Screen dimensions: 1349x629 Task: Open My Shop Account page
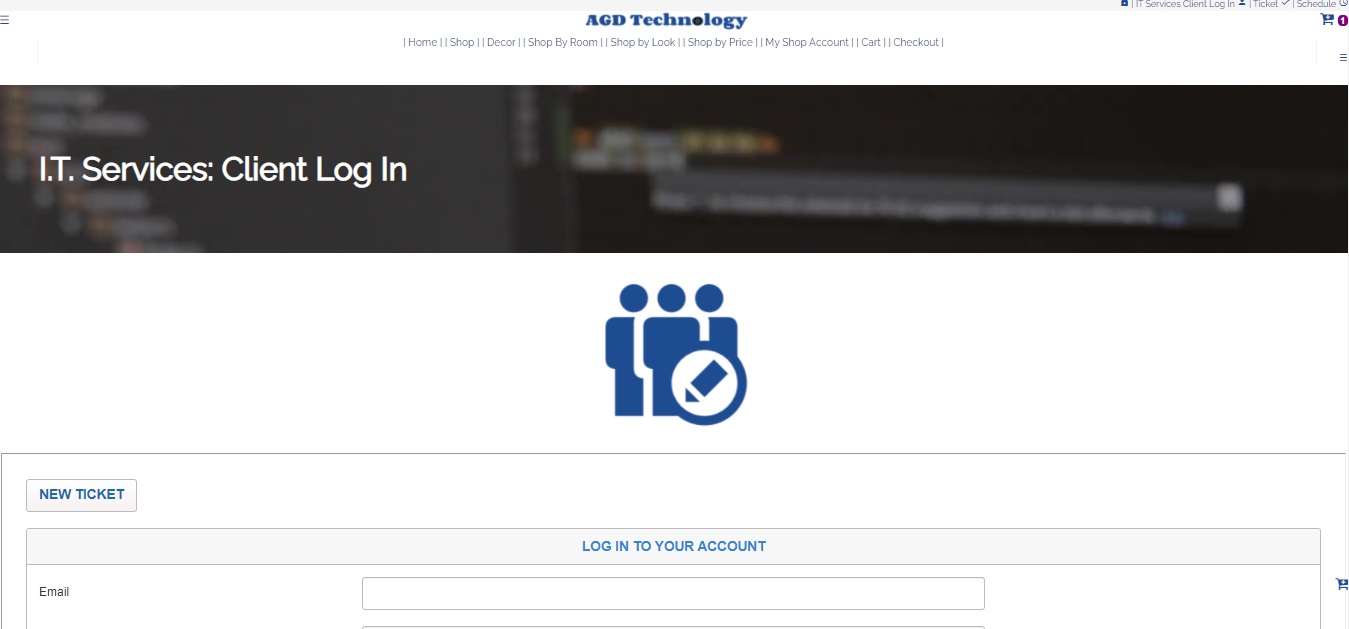[807, 42]
